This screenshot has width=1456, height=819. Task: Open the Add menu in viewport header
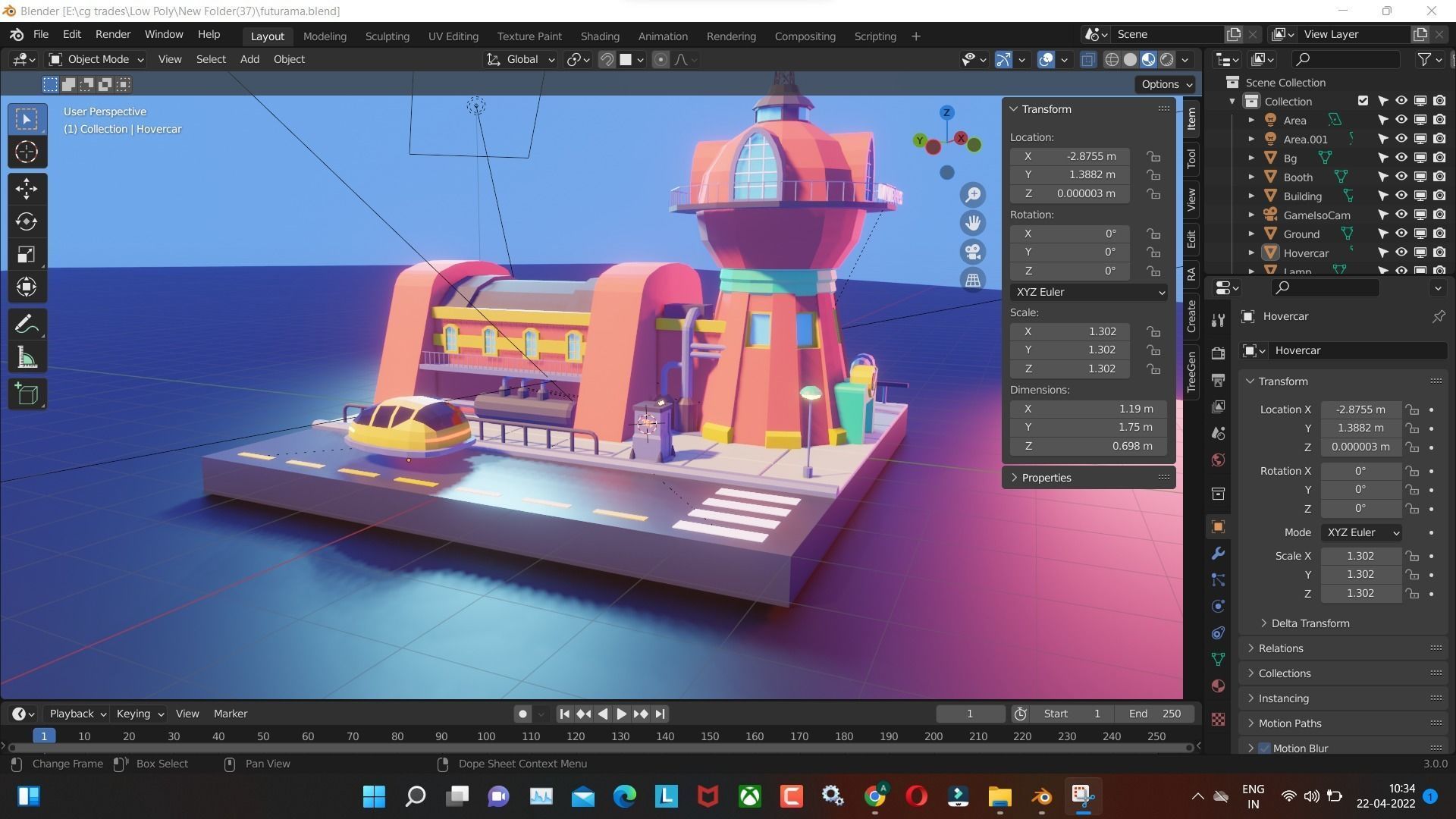(249, 59)
